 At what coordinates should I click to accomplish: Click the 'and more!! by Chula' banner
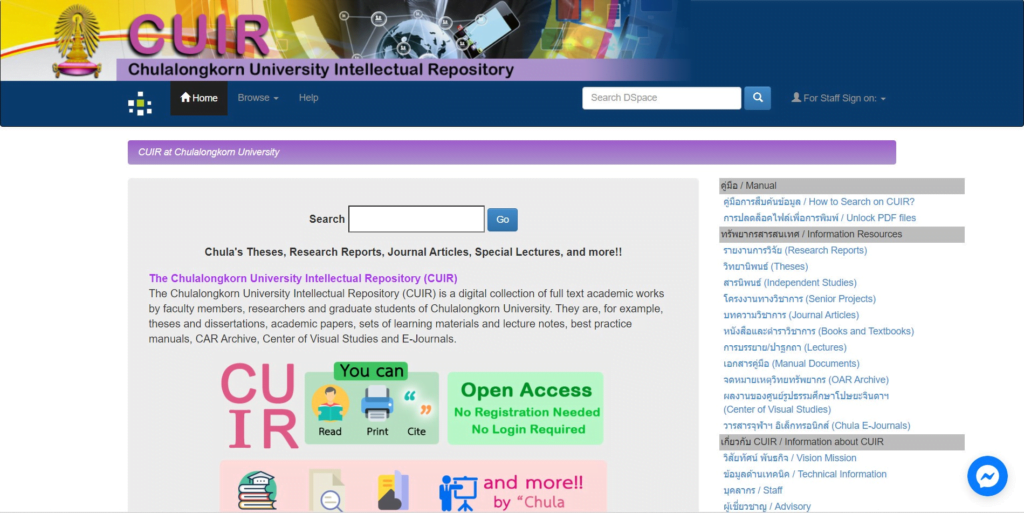pyautogui.click(x=534, y=492)
